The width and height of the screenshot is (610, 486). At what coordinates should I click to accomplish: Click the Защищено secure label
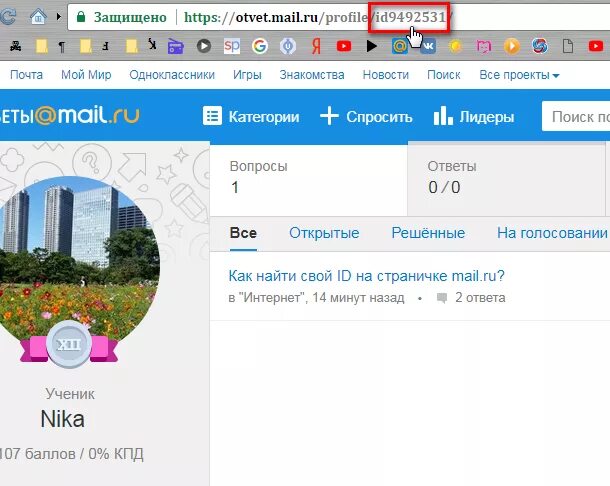(x=130, y=17)
